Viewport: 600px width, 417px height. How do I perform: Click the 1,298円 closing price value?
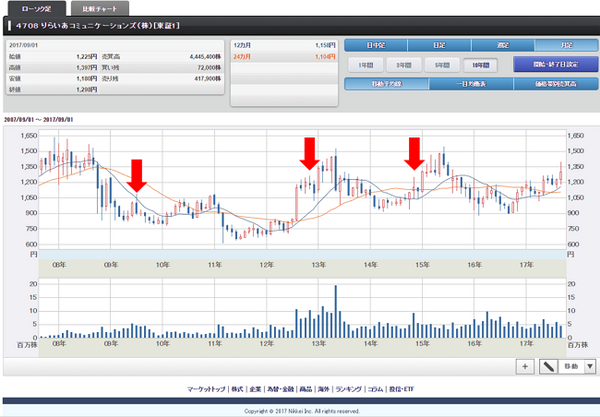pyautogui.click(x=86, y=90)
